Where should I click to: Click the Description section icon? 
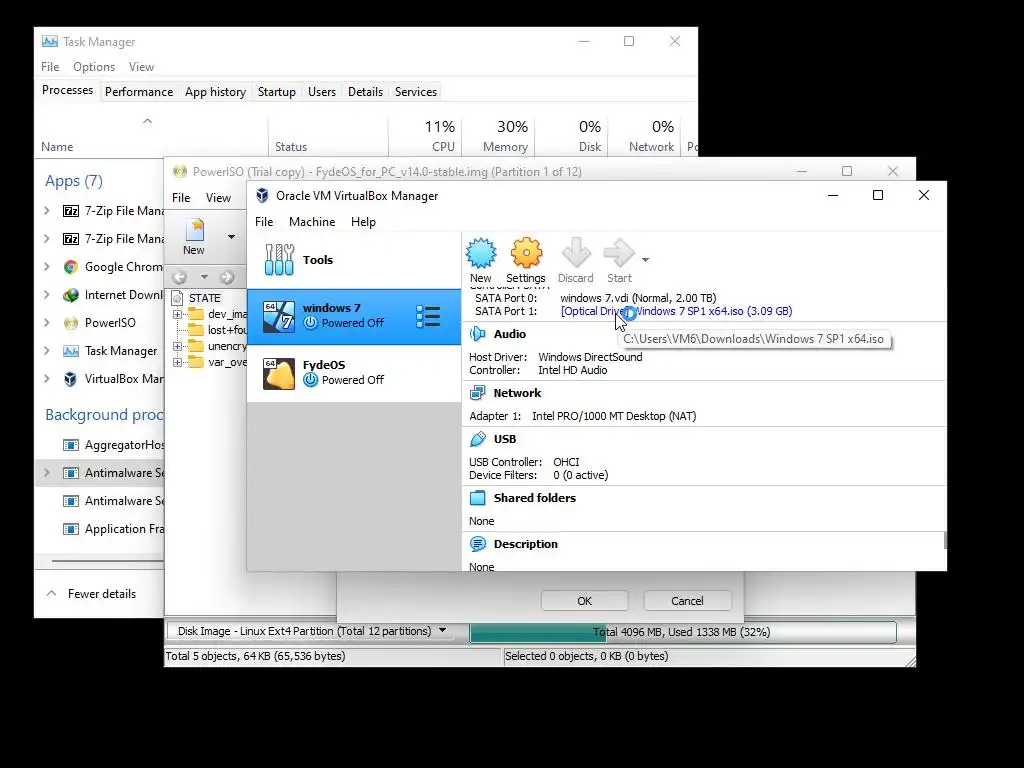click(x=478, y=544)
